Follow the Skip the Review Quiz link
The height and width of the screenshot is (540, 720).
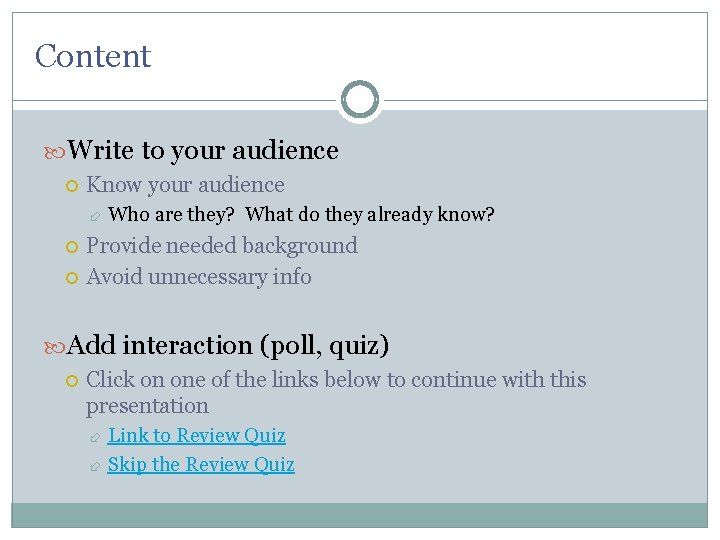click(200, 465)
